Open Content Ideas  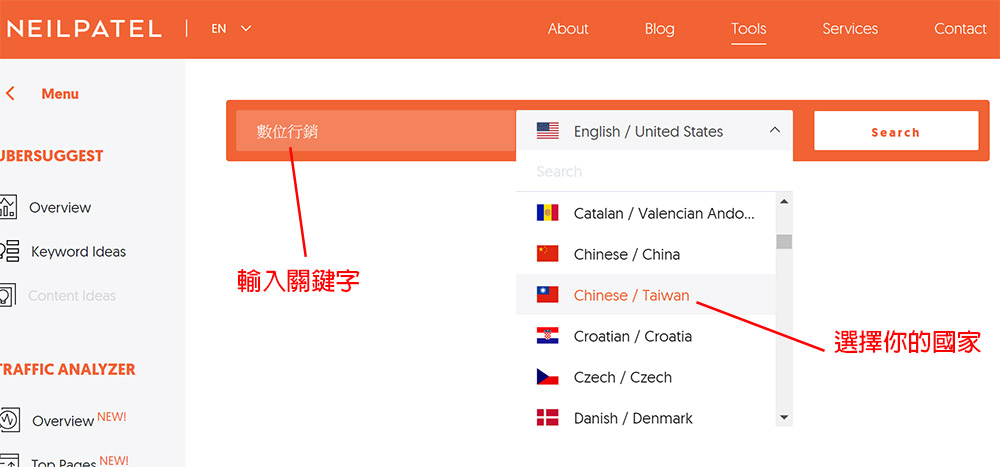point(72,295)
